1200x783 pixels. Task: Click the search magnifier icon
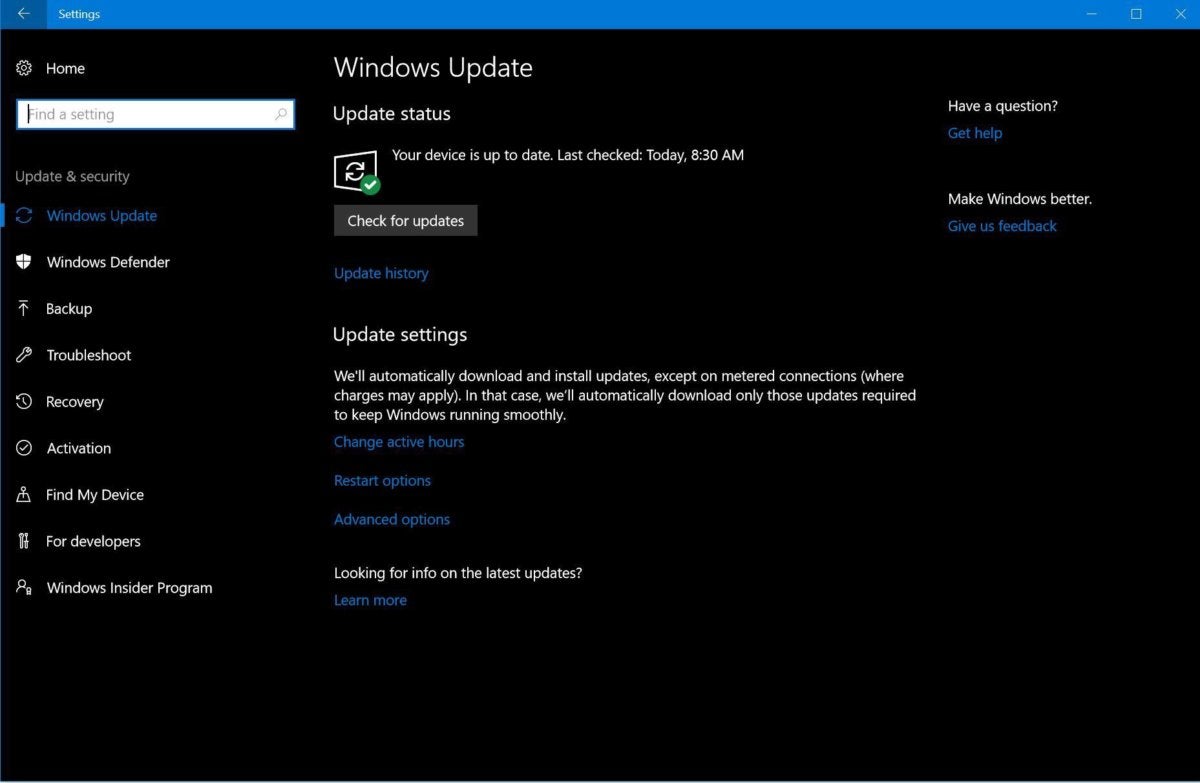(281, 115)
